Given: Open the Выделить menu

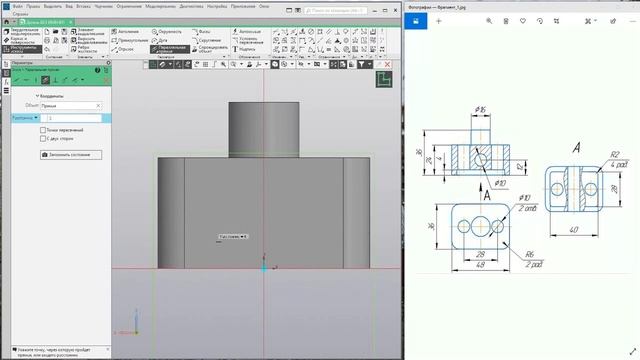Looking at the screenshot, I should coord(53,7).
